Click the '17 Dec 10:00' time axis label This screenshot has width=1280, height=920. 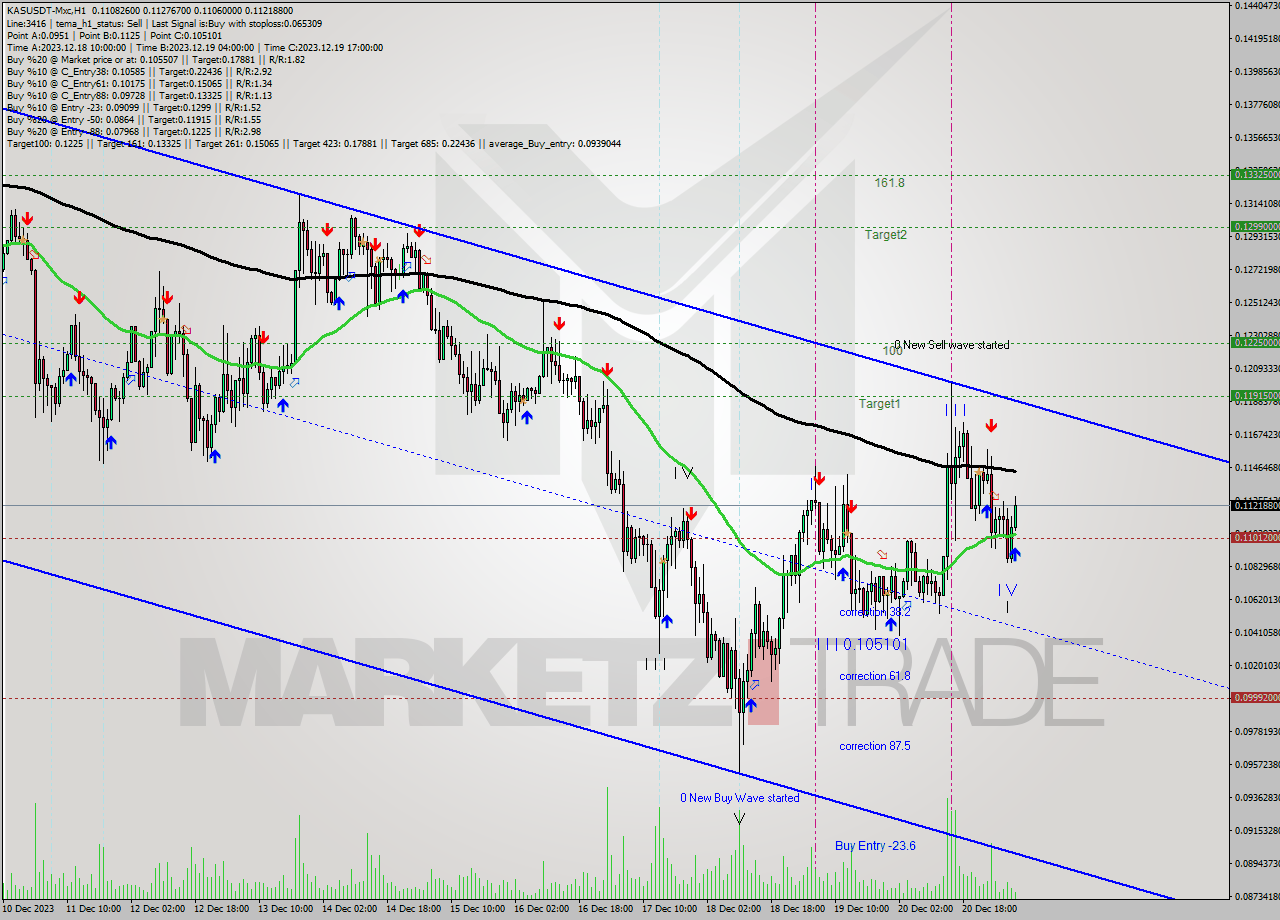coord(669,909)
